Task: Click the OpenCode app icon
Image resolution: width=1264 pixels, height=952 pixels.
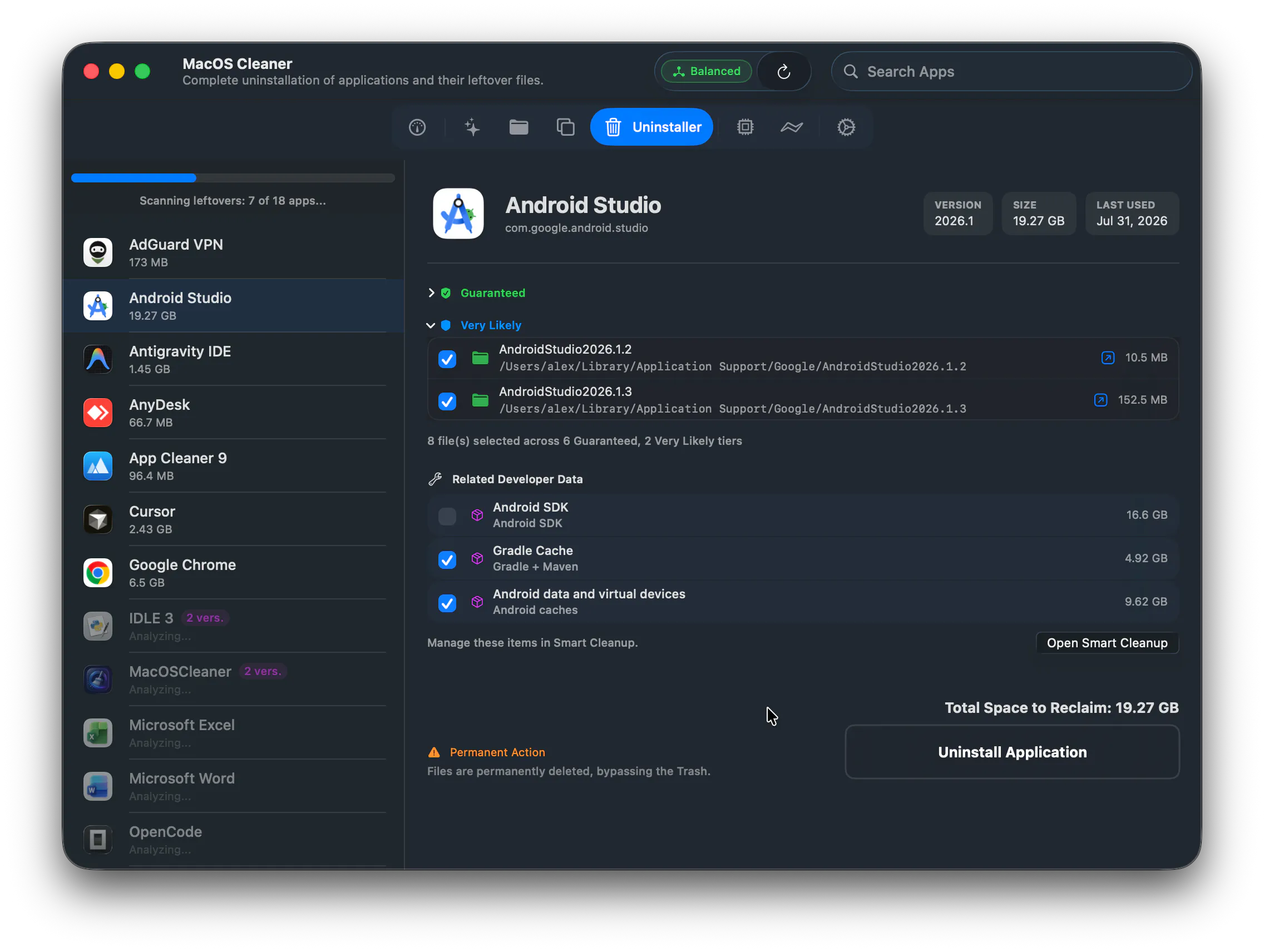Action: pos(98,840)
